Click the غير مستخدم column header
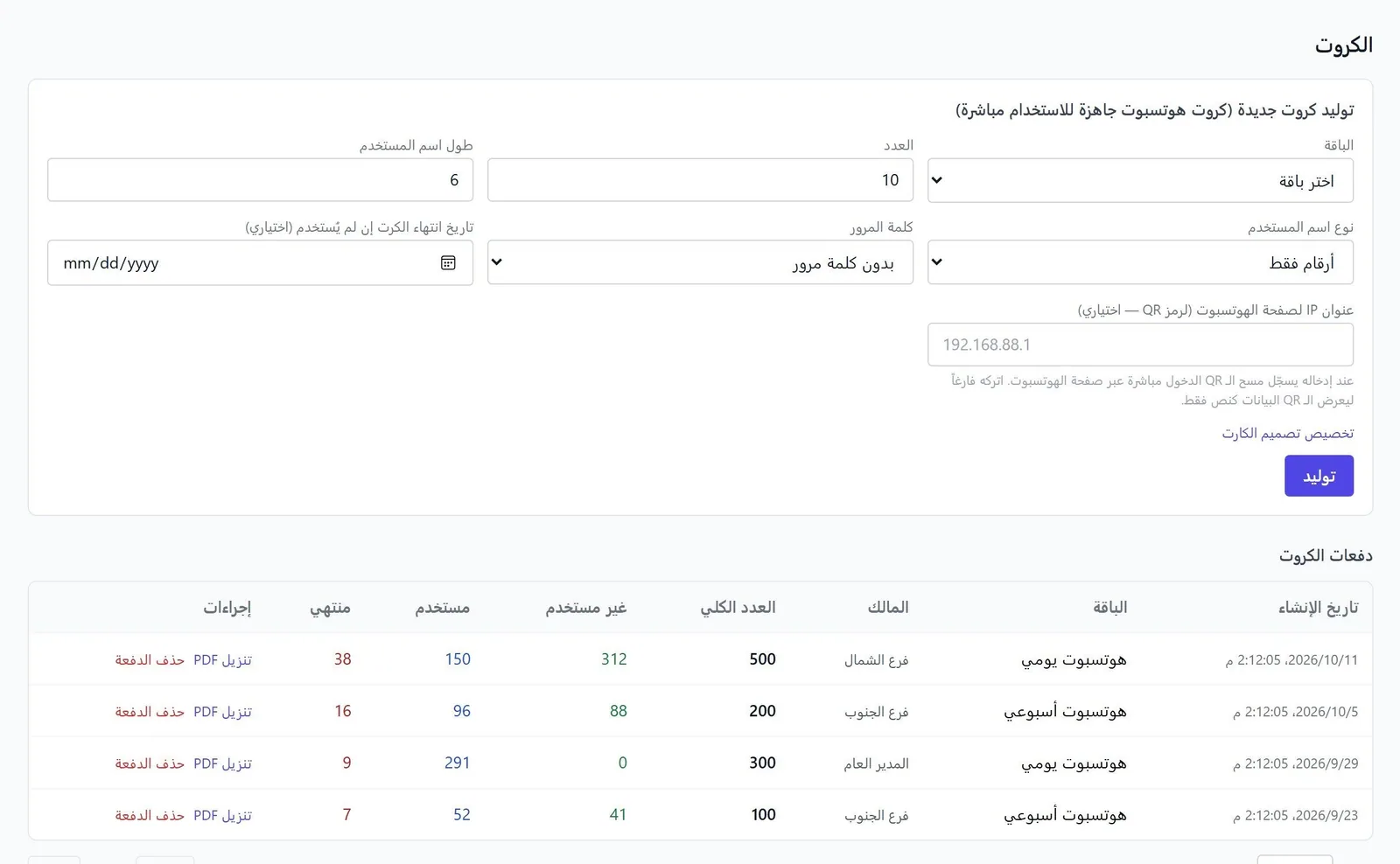Screen dimensions: 1400x864 586,608
